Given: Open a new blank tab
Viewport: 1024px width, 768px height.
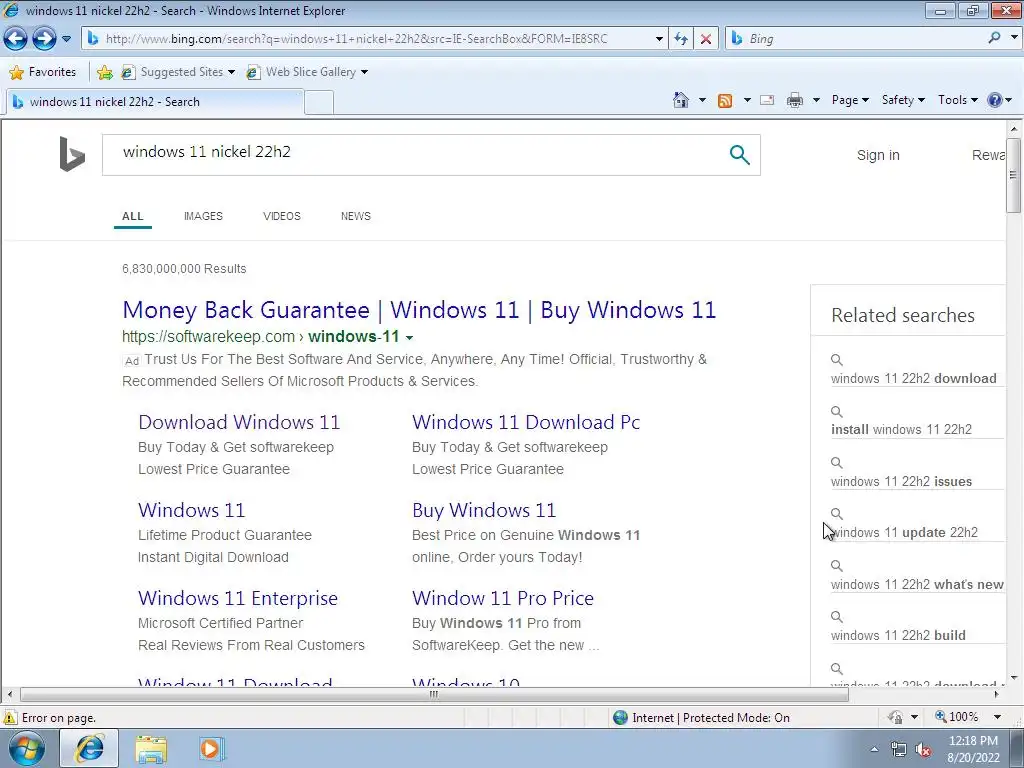Looking at the screenshot, I should 319,103.
